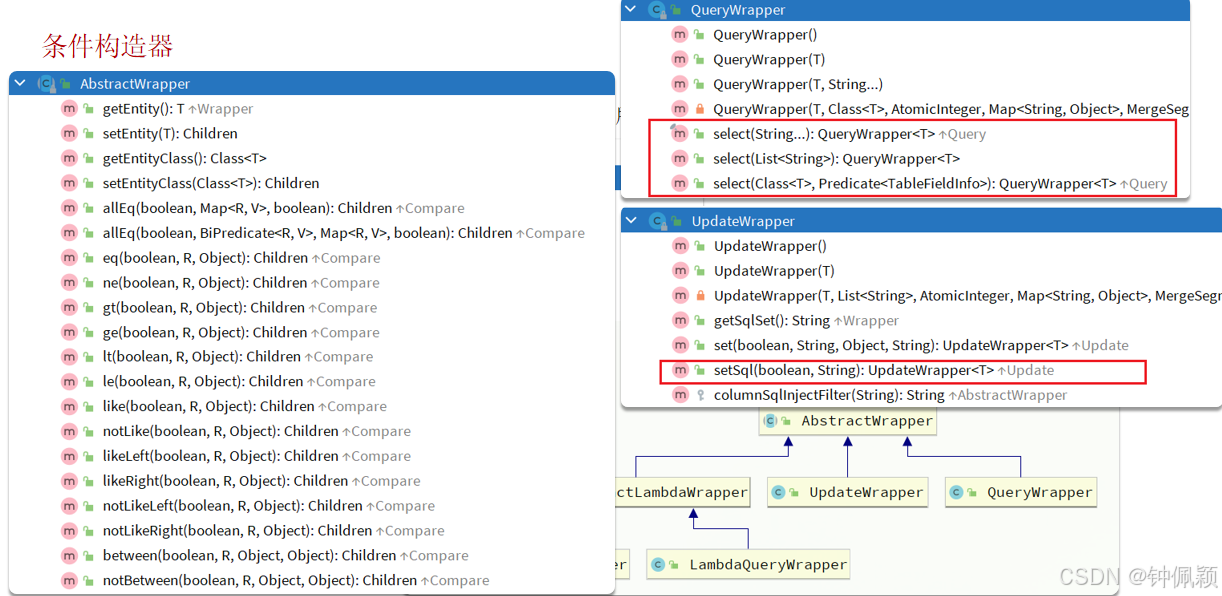1222x596 pixels.
Task: Click the UpdateWrapper node in class diagram
Action: coord(847,492)
